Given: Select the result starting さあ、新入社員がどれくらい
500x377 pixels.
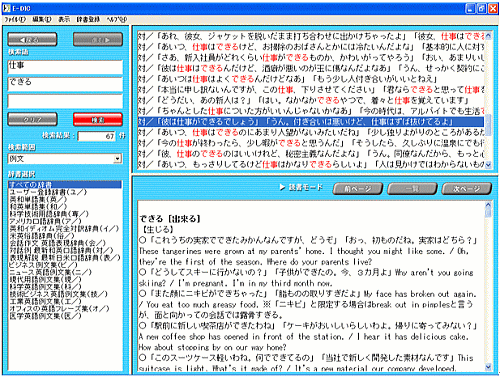Looking at the screenshot, I should (311, 57).
